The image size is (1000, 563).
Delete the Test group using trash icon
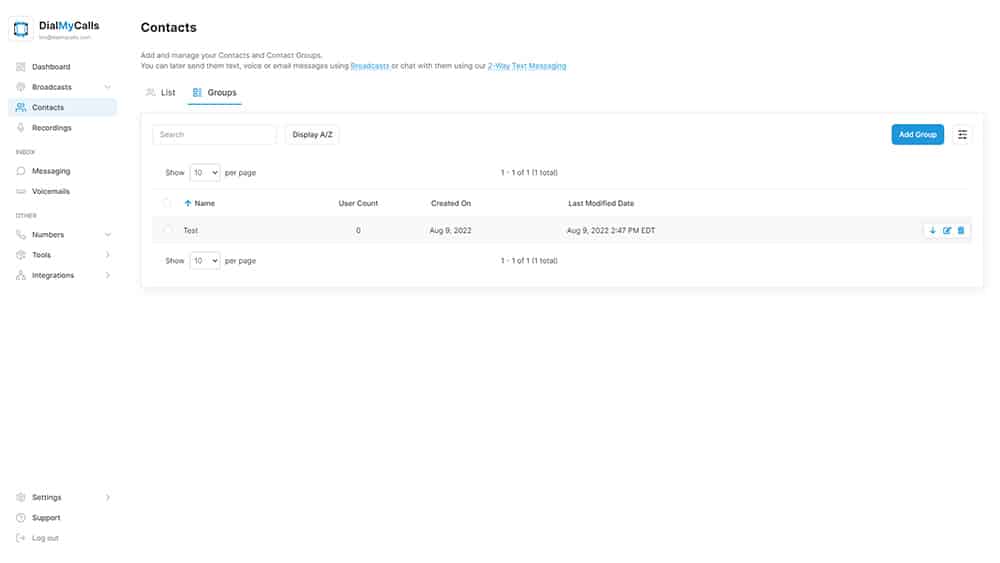[x=961, y=231]
